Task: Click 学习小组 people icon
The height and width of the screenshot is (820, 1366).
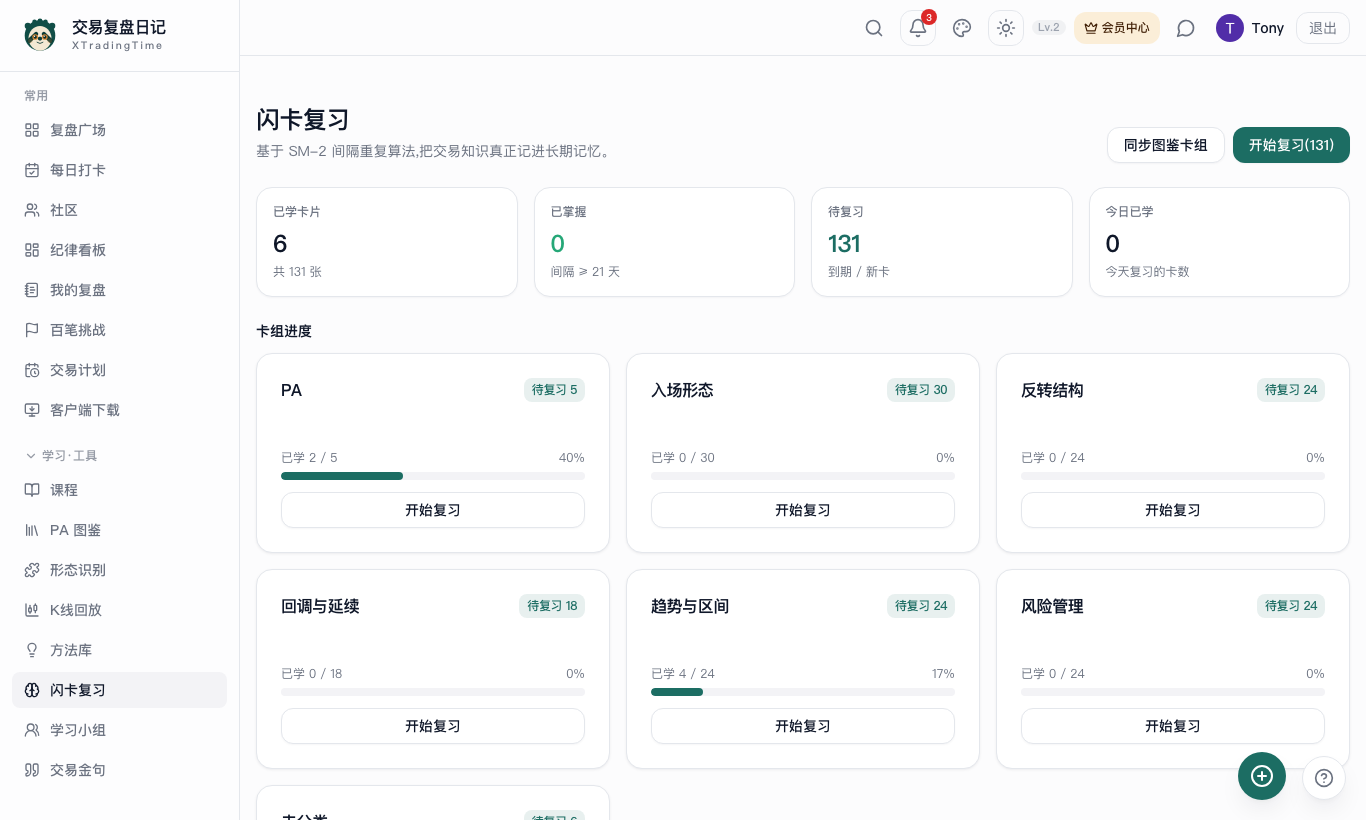Action: (32, 730)
